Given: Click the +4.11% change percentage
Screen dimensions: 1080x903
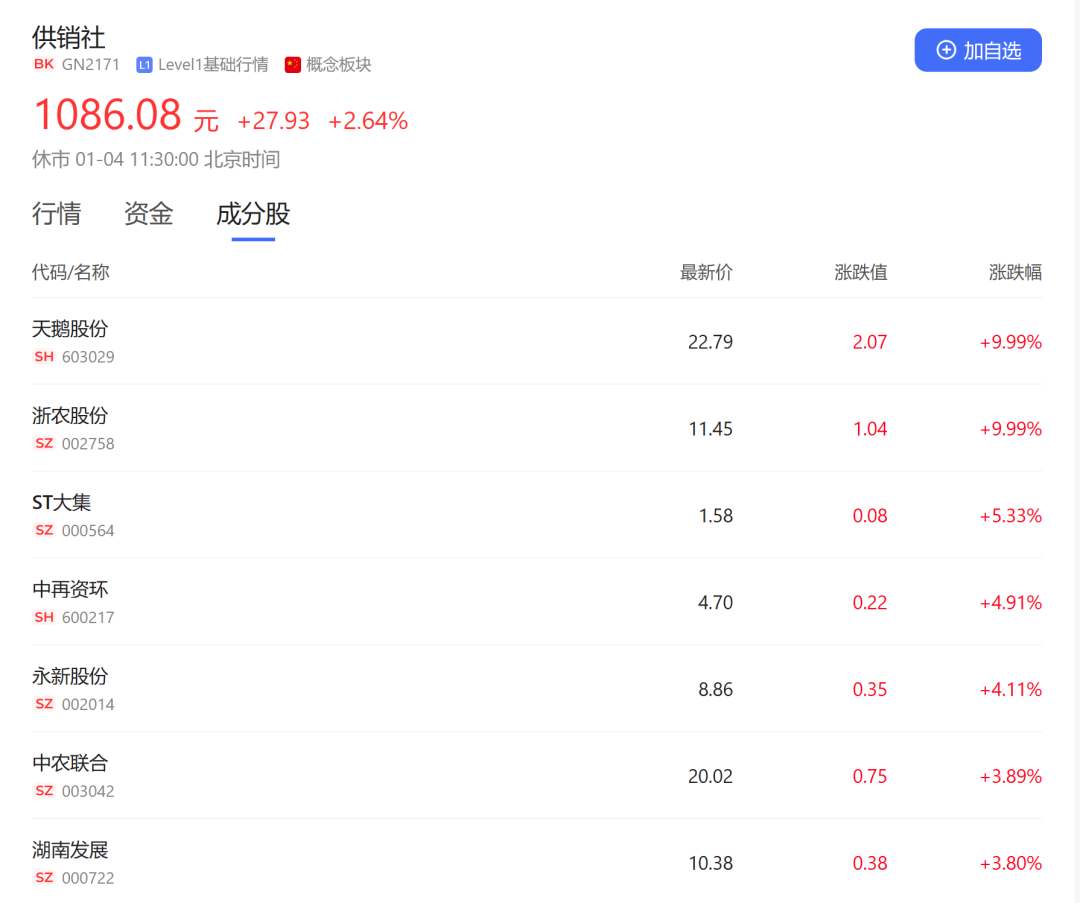Looking at the screenshot, I should click(x=1010, y=689).
